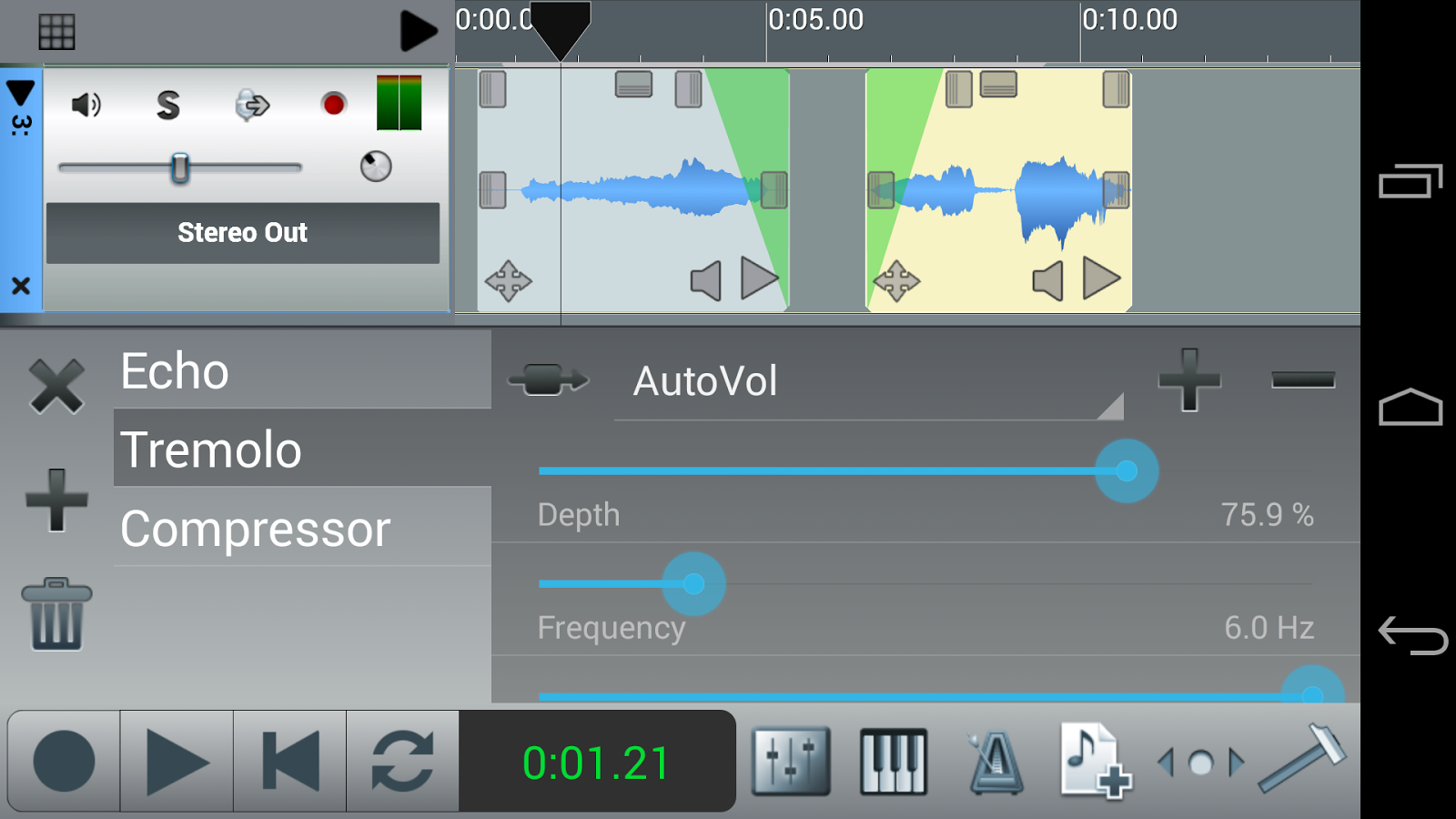Open the metronome settings icon
This screenshot has height=819, width=1456.
click(996, 761)
